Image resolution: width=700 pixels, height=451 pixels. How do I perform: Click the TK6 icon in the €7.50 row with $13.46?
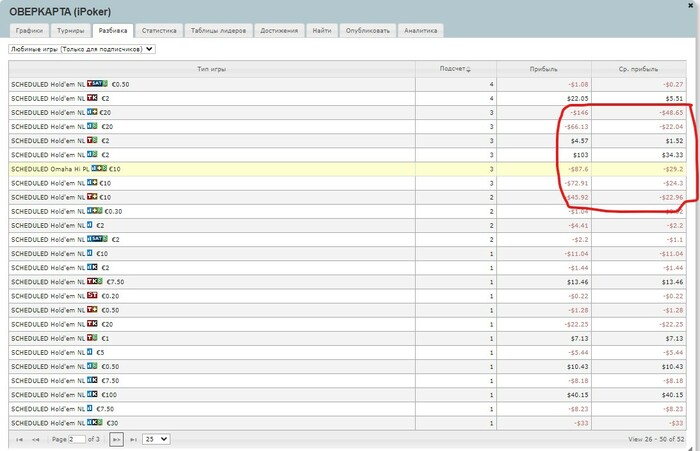pyautogui.click(x=95, y=282)
